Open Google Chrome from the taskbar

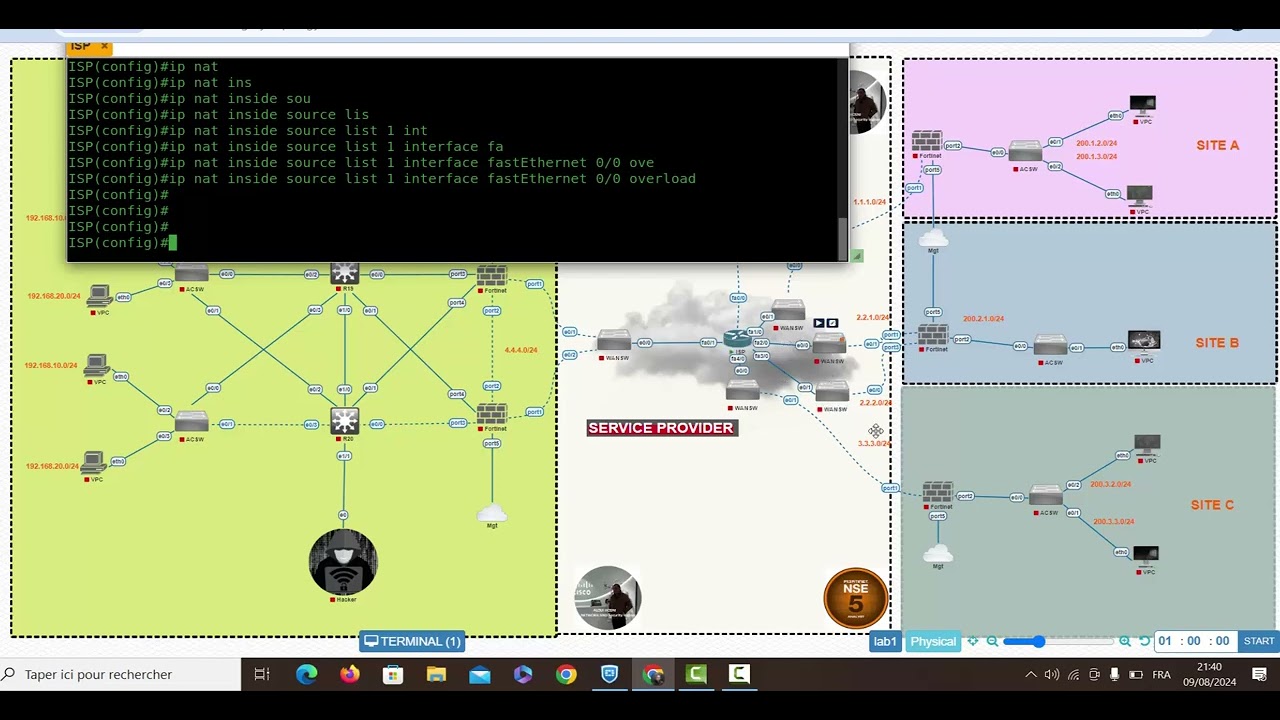point(566,674)
